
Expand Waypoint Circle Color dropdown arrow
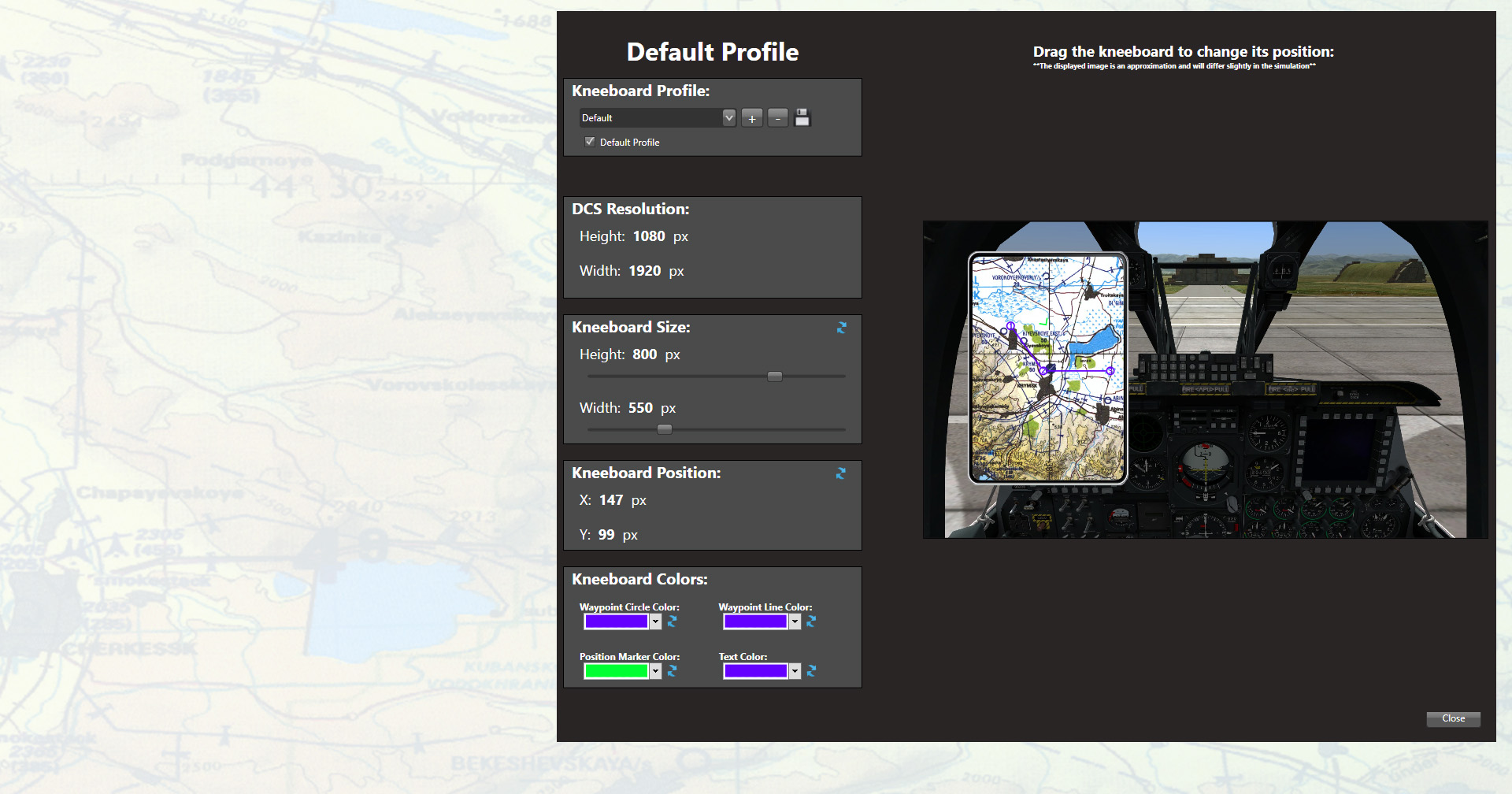tap(655, 621)
